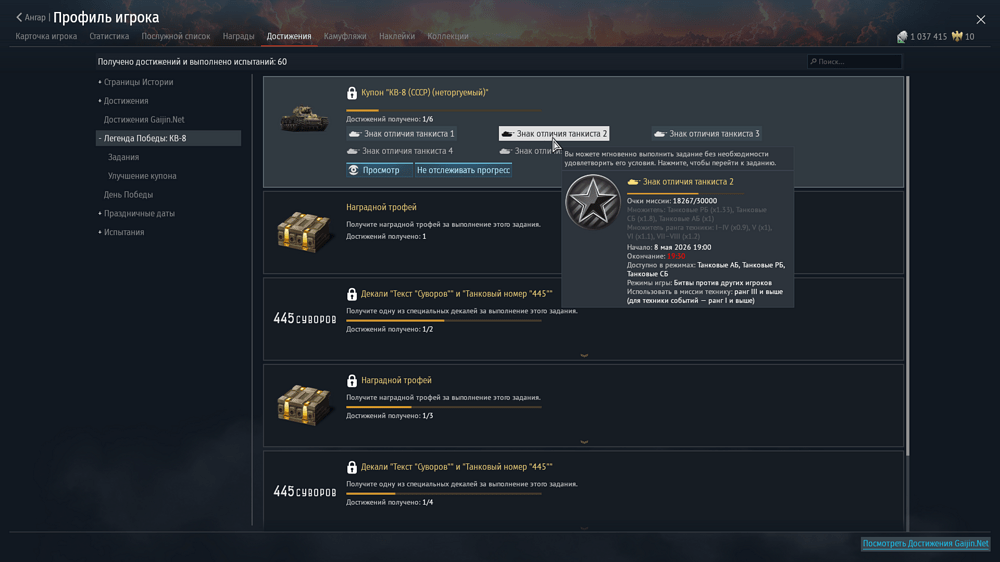This screenshot has width=1000, height=562.
Task: Click the KV-8 tank thumbnail
Action: coord(304,119)
